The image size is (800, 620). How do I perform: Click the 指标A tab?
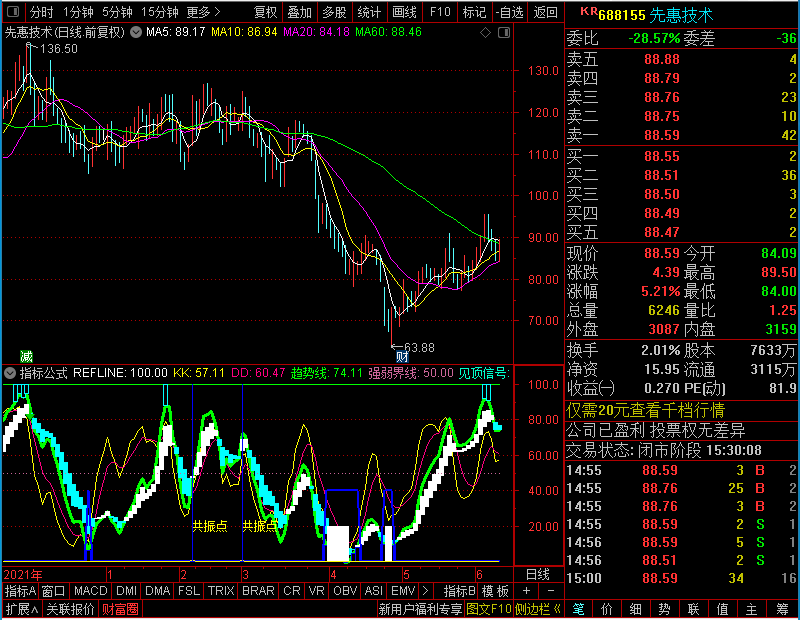click(x=20, y=591)
